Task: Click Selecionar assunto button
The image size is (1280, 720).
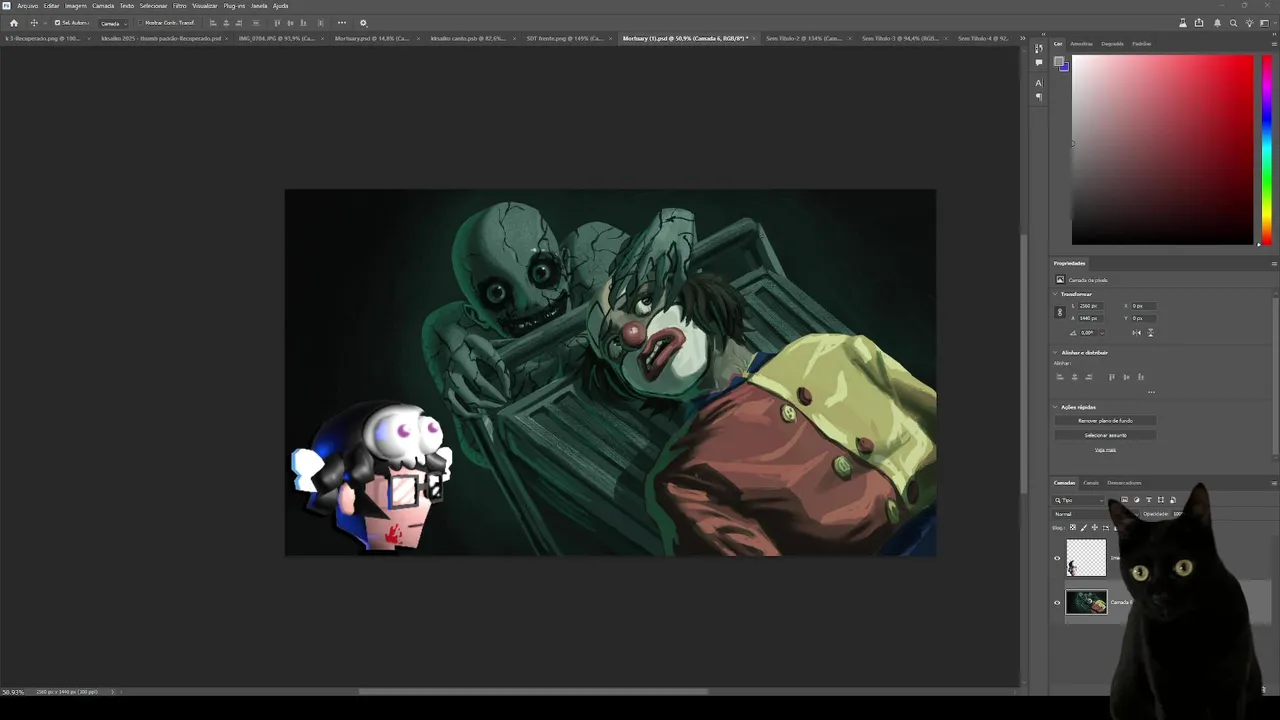Action: pyautogui.click(x=1105, y=435)
